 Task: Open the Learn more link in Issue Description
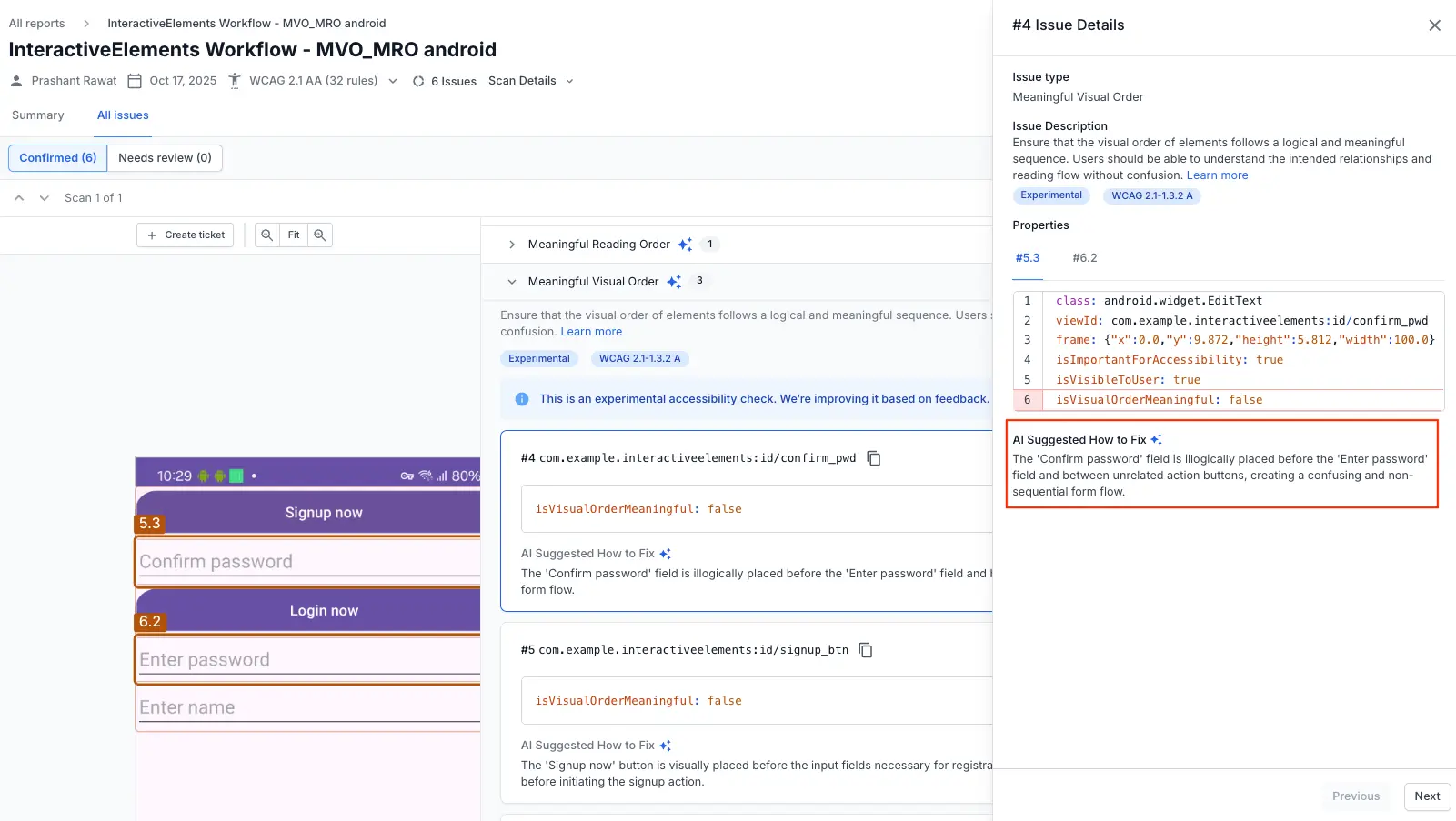1217,175
